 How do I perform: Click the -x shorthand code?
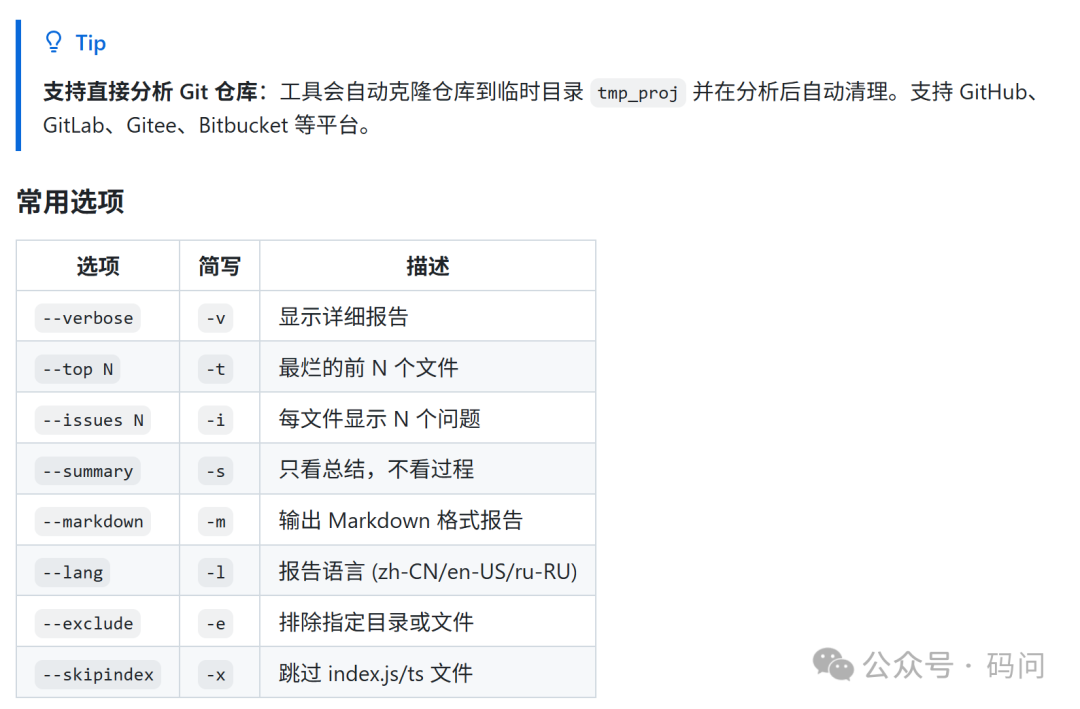pyautogui.click(x=216, y=674)
